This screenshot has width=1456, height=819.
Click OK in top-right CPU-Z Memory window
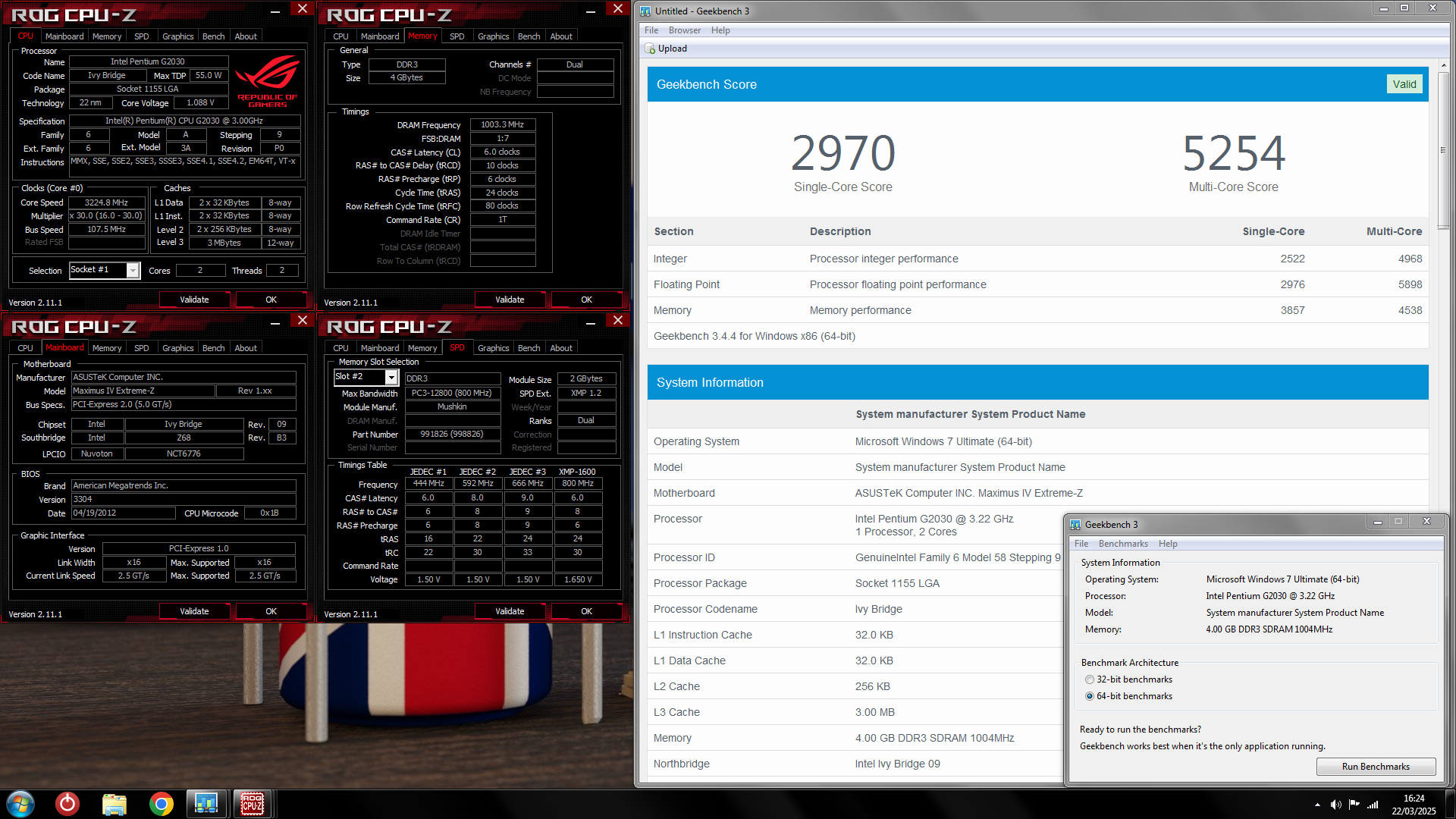[x=586, y=300]
